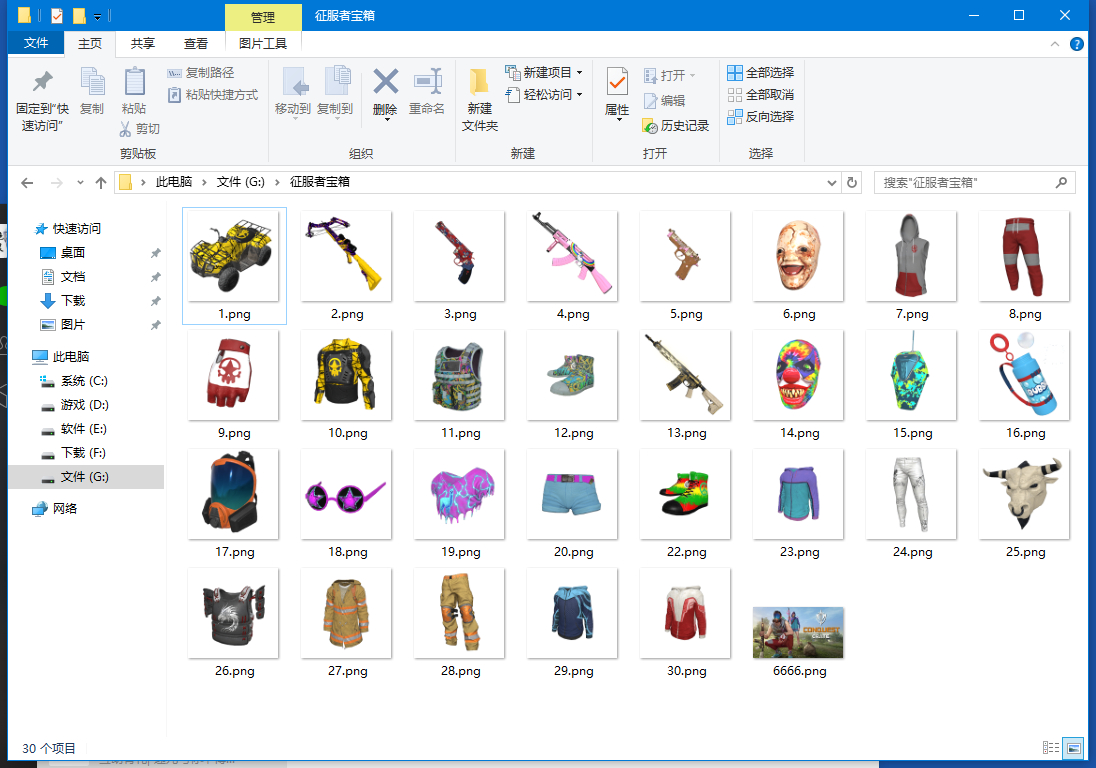This screenshot has width=1096, height=768.
Task: Select the 18.png star glasses thumbnail
Action: click(347, 494)
